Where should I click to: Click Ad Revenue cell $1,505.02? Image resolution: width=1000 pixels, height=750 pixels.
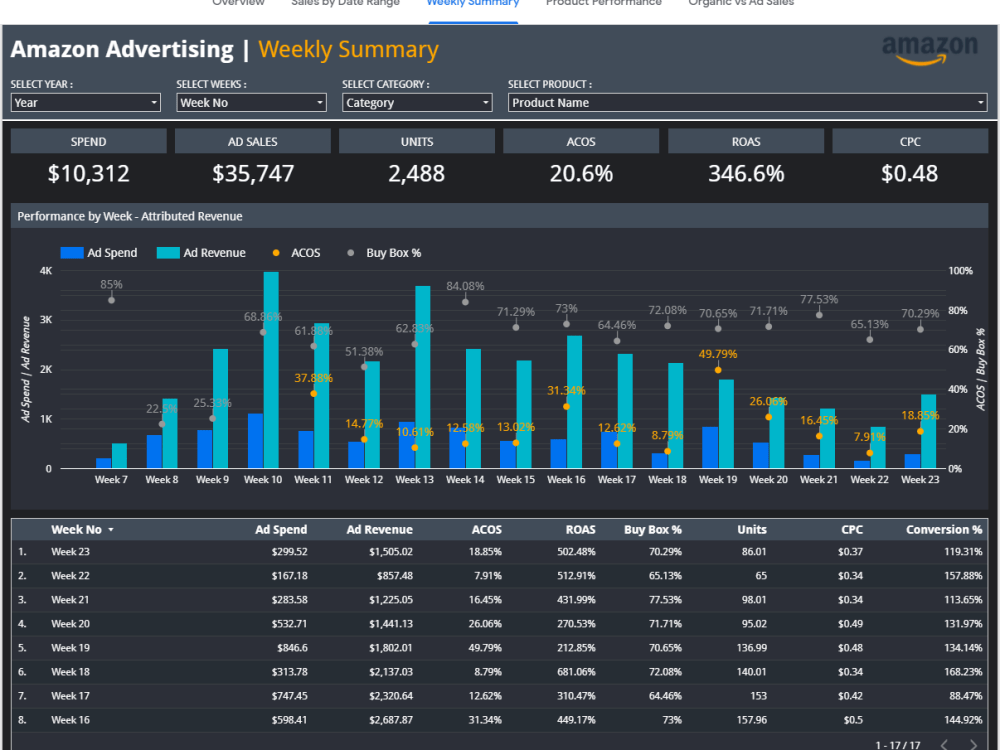[x=390, y=552]
